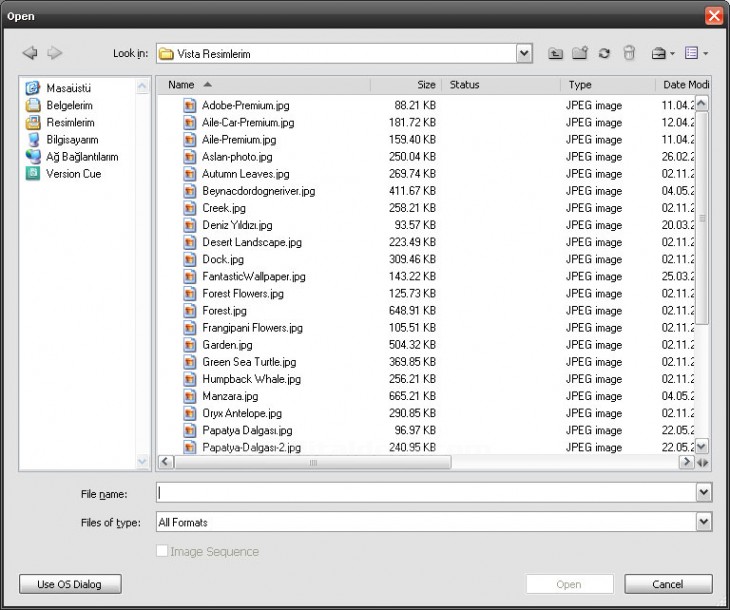This screenshot has height=610, width=730.
Task: Click the file list scroll up arrow
Action: [702, 103]
